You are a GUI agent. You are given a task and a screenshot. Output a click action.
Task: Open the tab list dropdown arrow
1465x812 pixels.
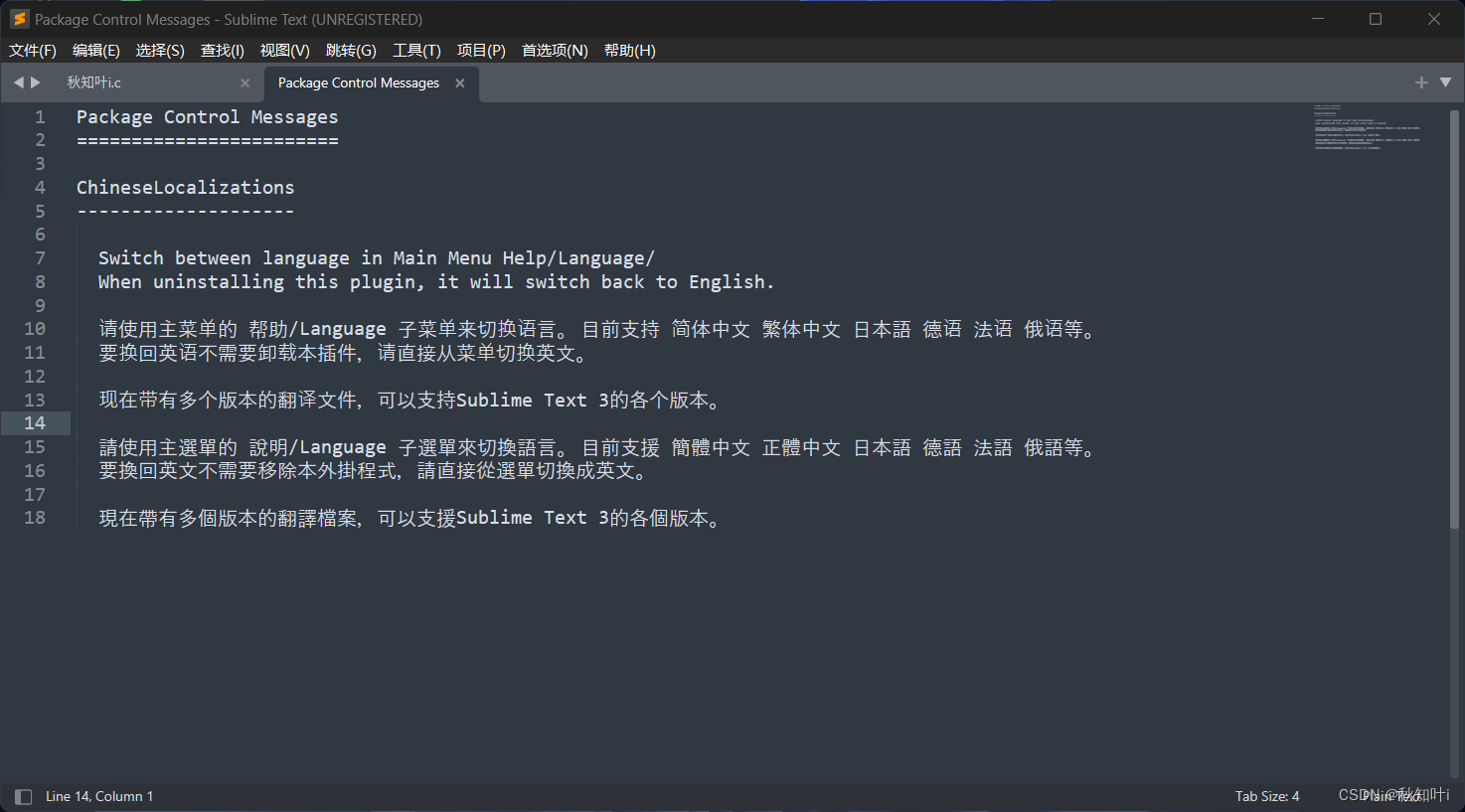point(1445,82)
